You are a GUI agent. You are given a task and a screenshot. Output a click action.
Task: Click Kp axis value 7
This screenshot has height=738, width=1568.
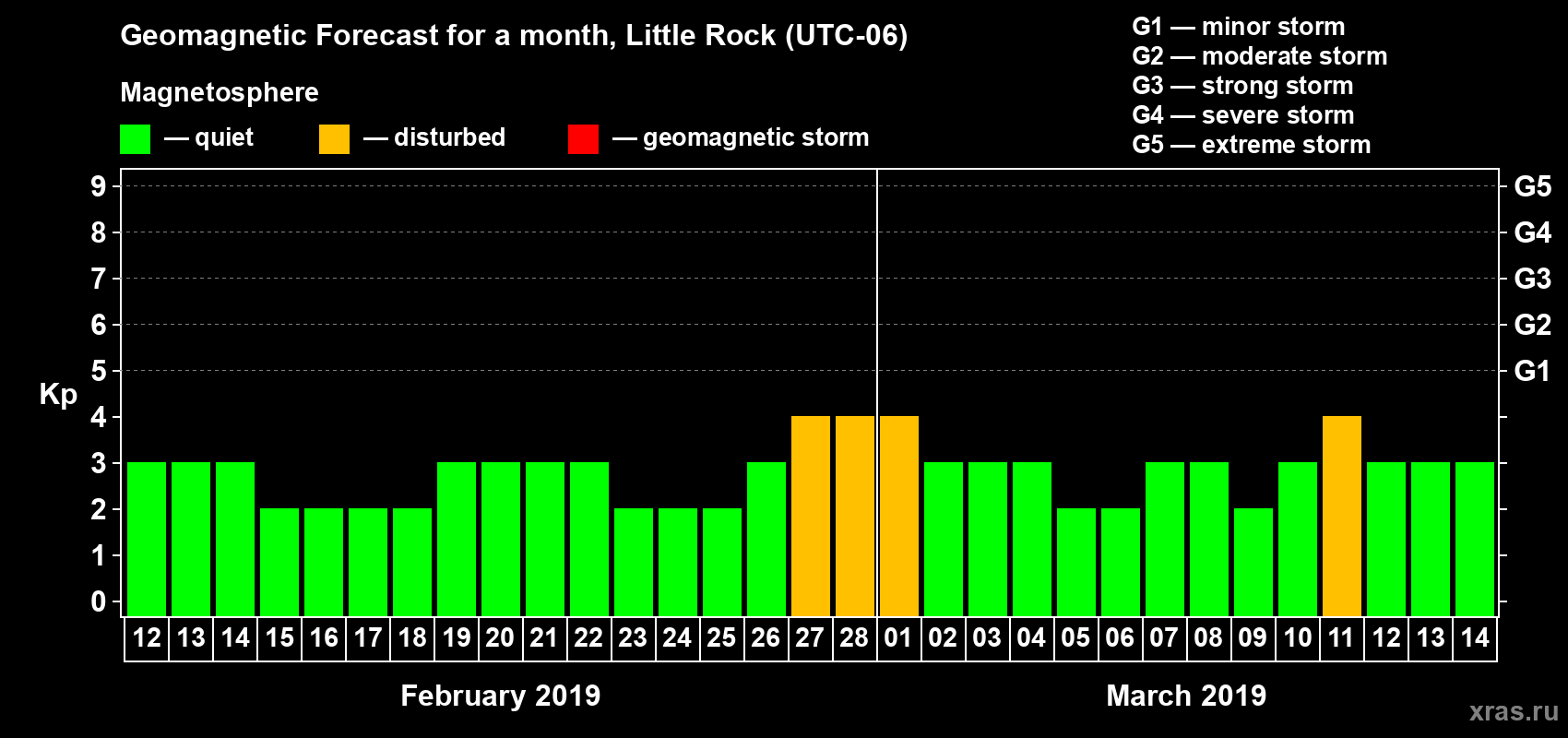click(x=99, y=279)
